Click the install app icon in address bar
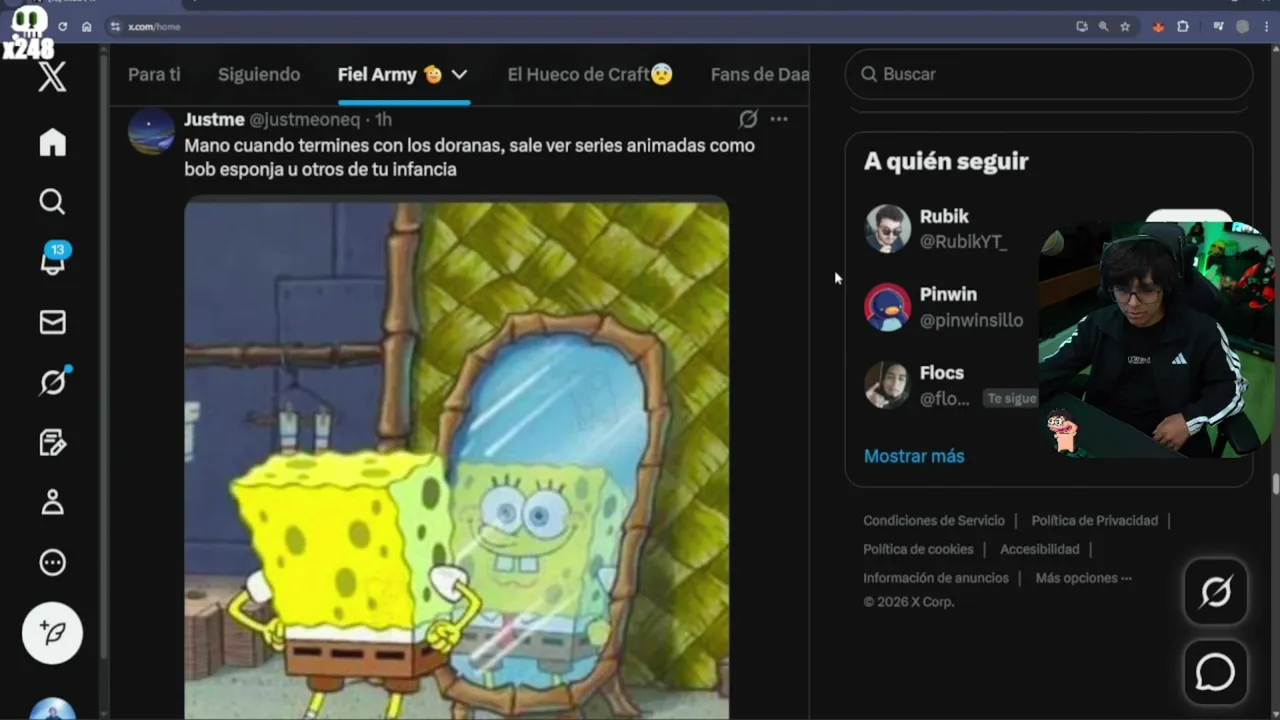The height and width of the screenshot is (720, 1280). (1082, 27)
